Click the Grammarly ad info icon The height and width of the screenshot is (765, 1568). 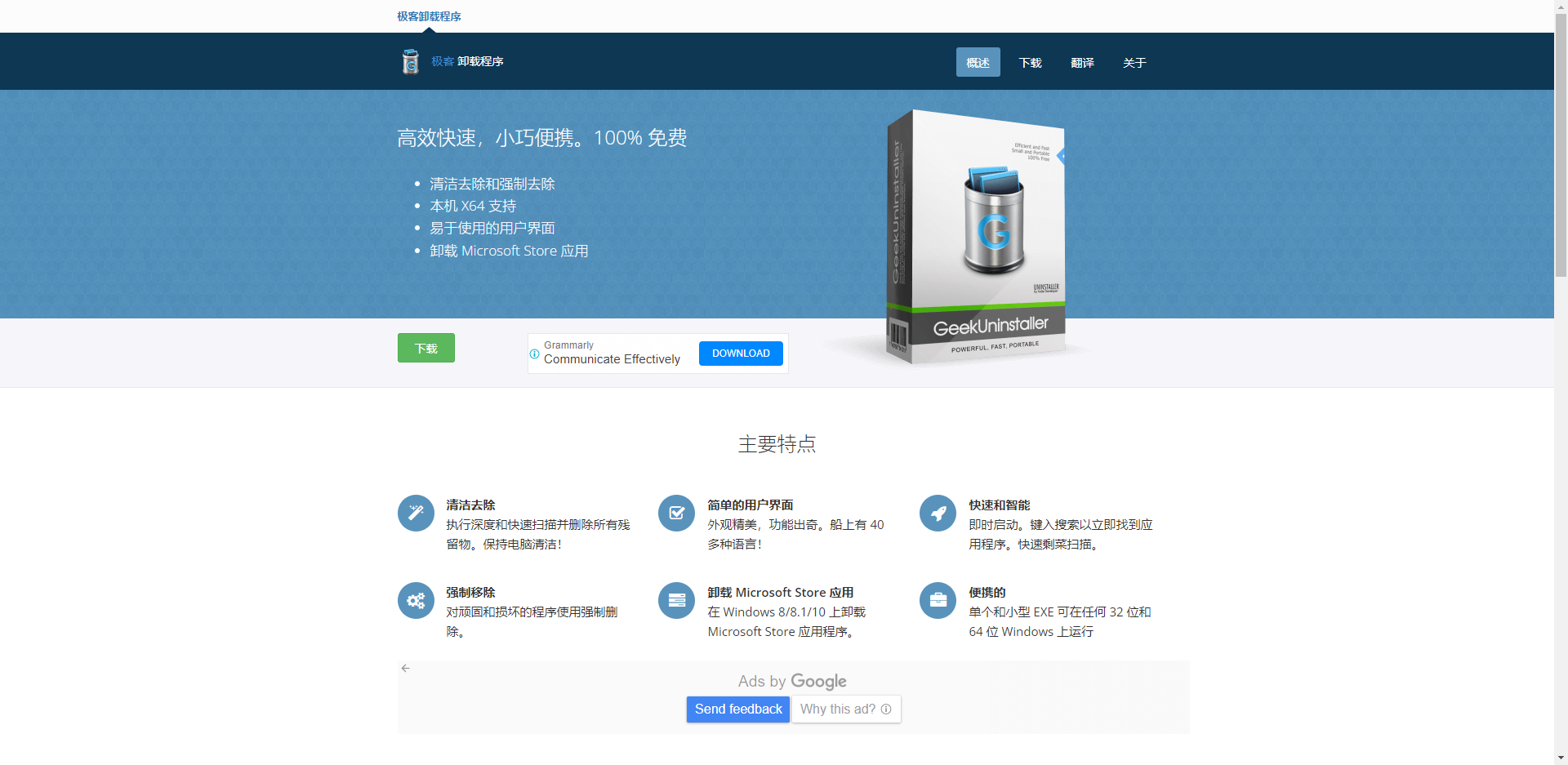534,354
